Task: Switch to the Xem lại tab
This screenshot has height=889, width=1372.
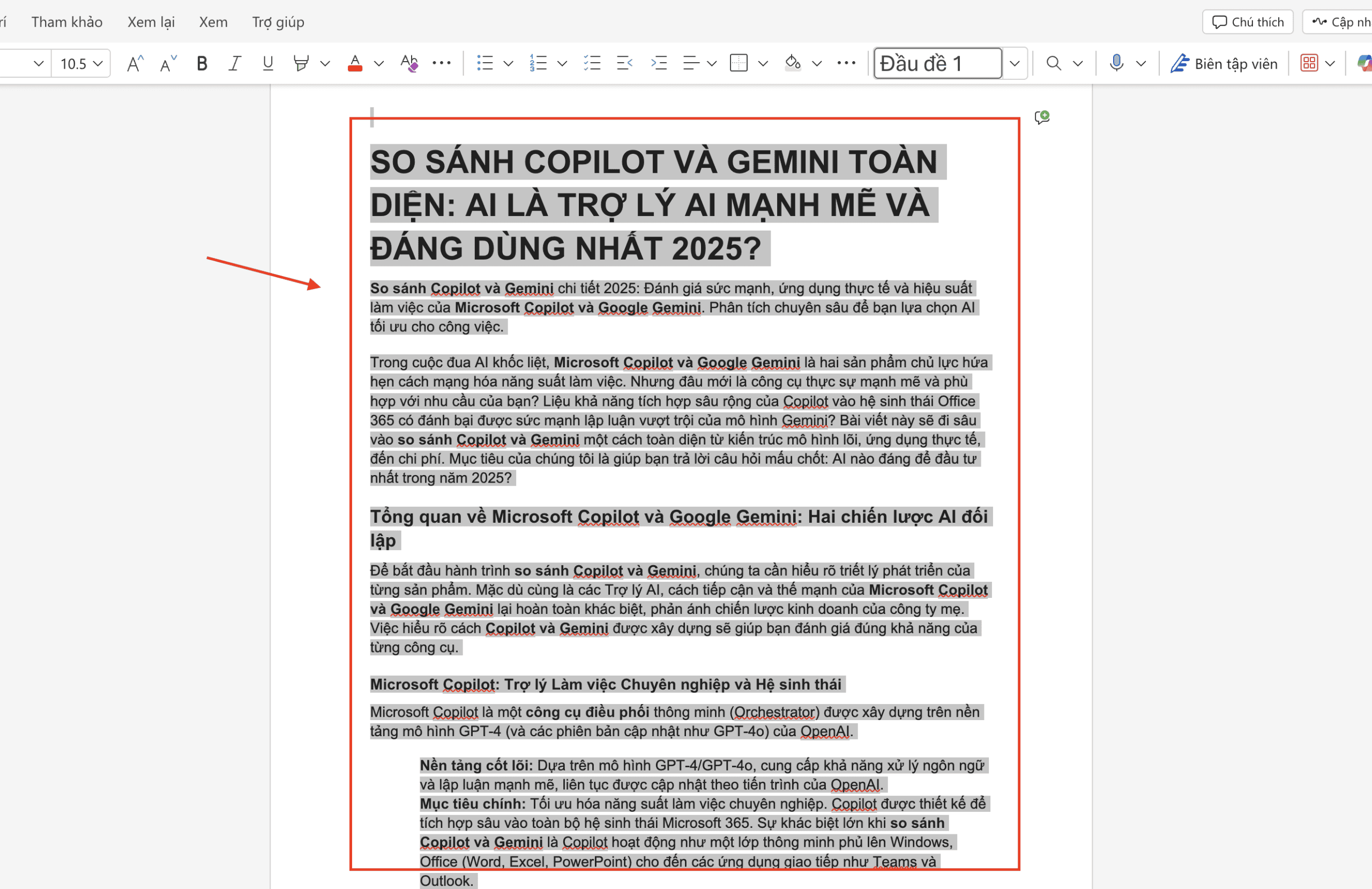Action: [x=151, y=21]
